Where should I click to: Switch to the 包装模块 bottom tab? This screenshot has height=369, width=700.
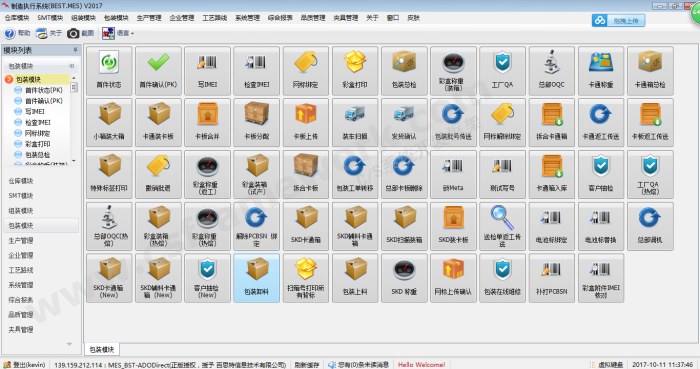[x=102, y=349]
